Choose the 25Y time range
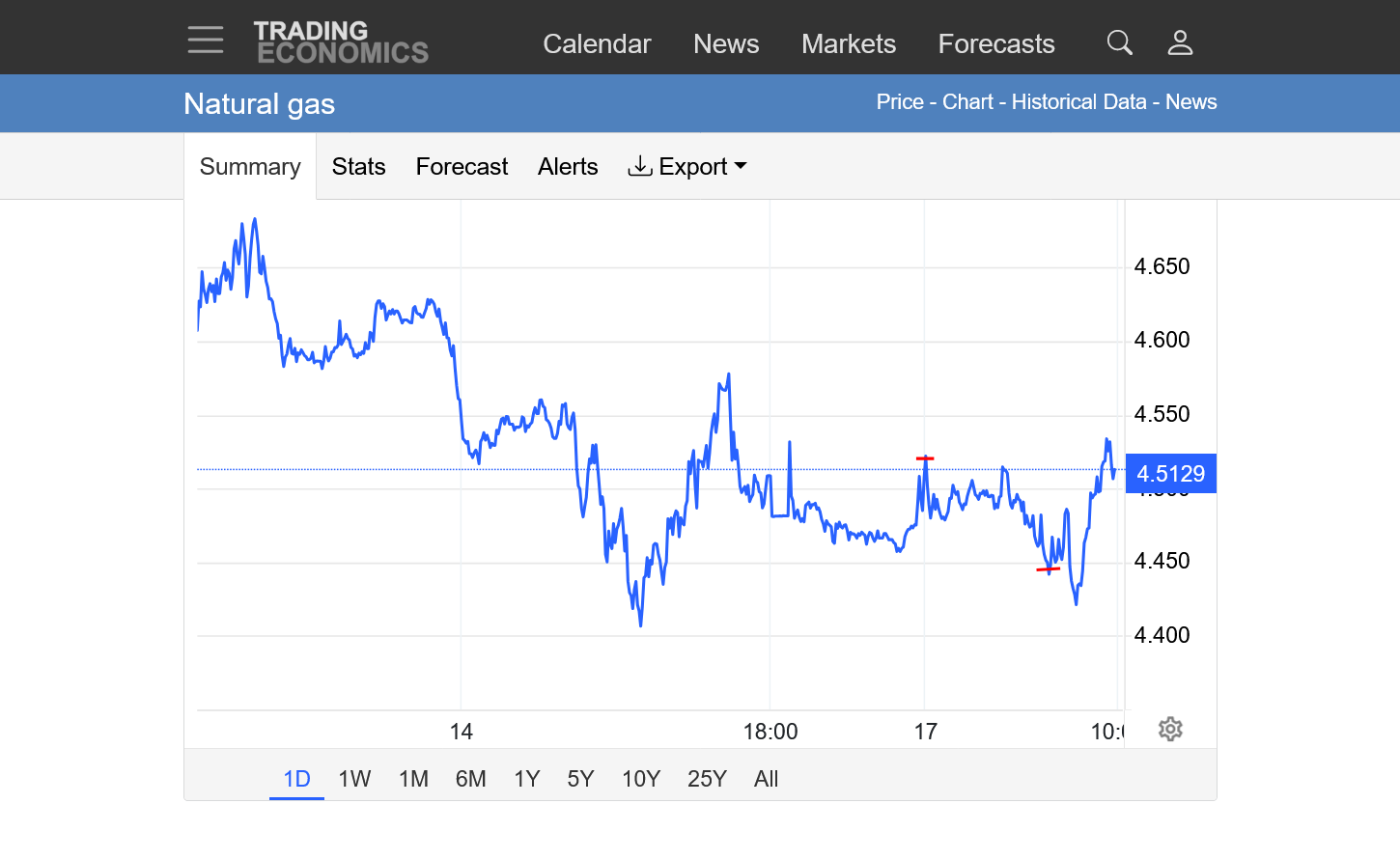This screenshot has height=859, width=1400. tap(707, 779)
